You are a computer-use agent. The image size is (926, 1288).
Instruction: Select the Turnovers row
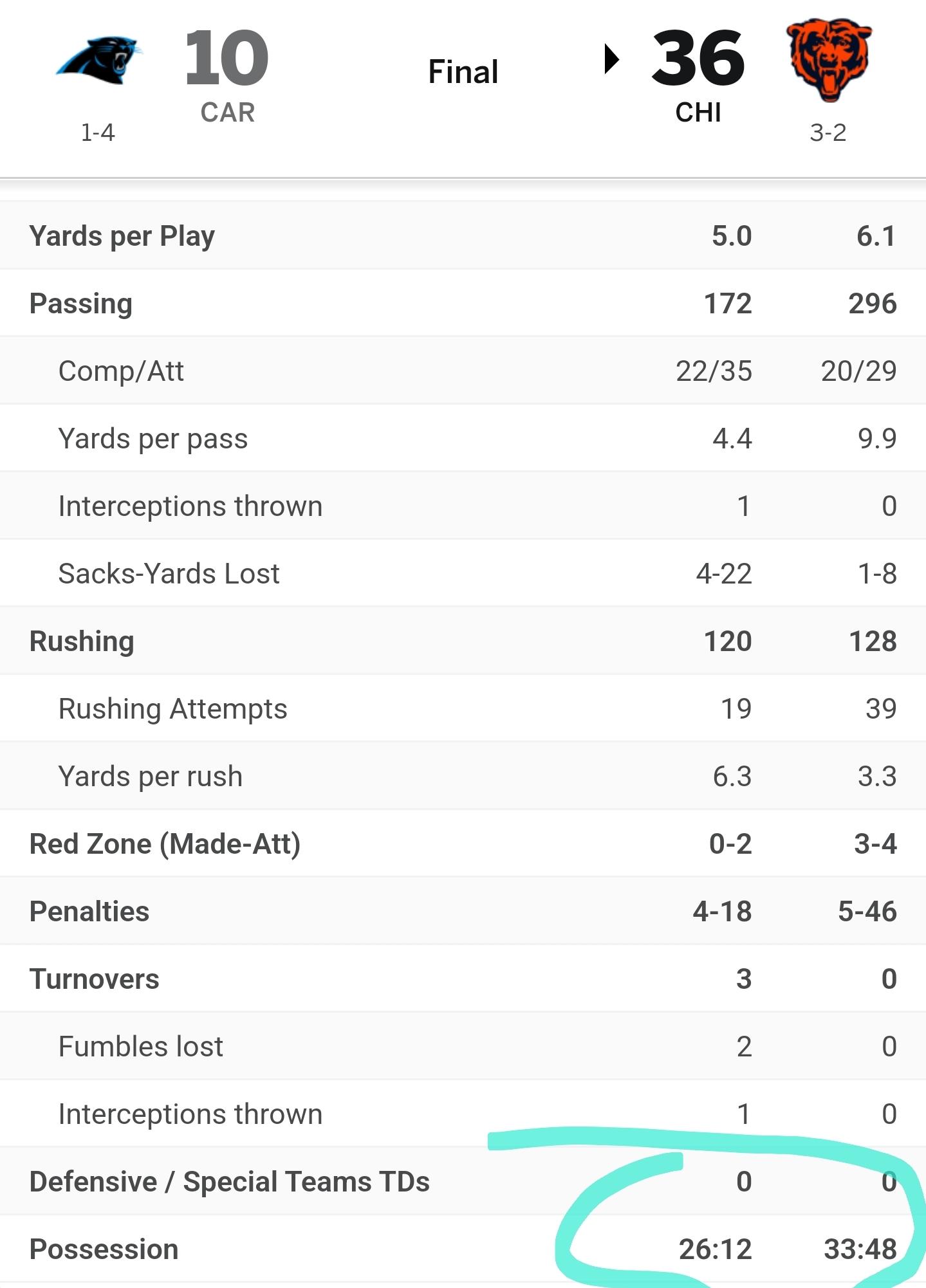(463, 979)
